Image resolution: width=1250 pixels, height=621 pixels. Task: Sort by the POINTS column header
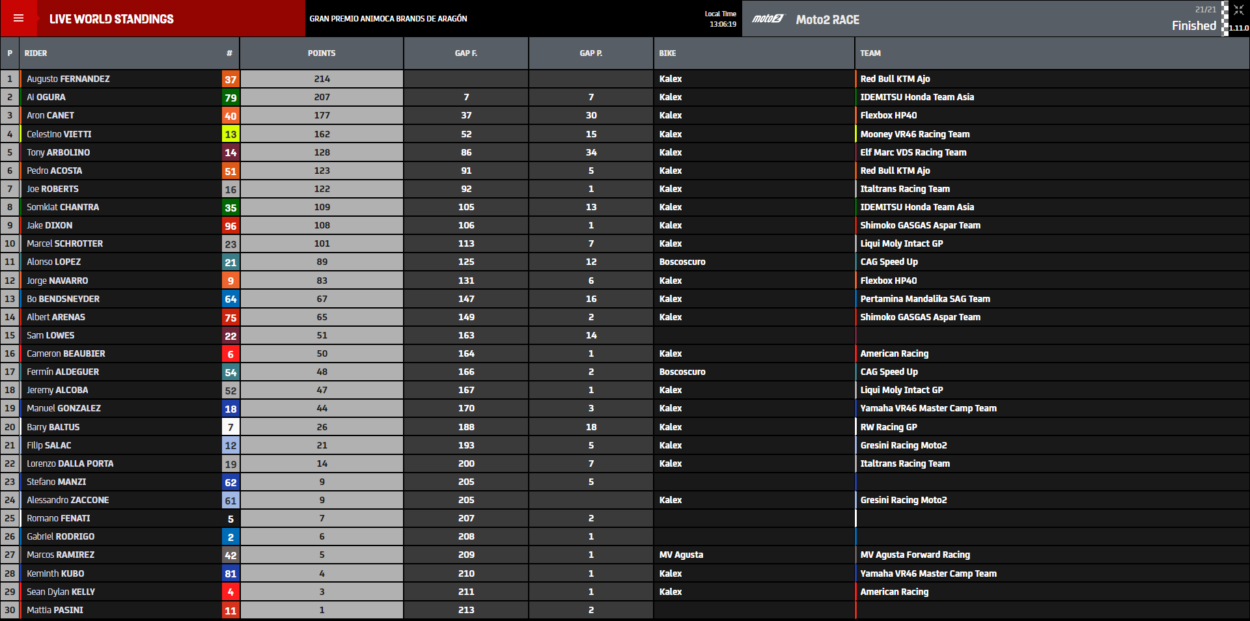click(x=321, y=53)
